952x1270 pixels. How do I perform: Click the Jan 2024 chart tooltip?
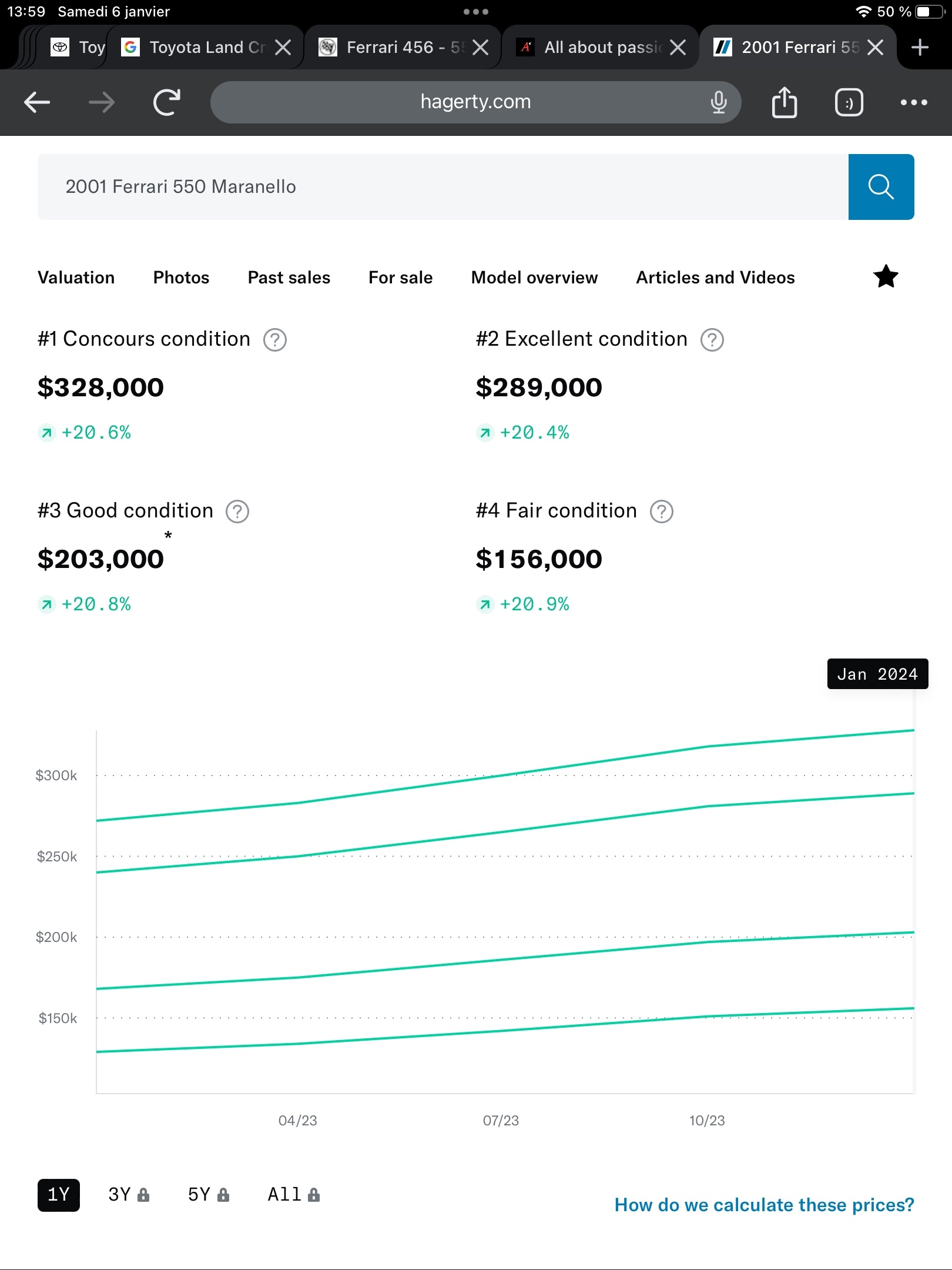point(877,674)
